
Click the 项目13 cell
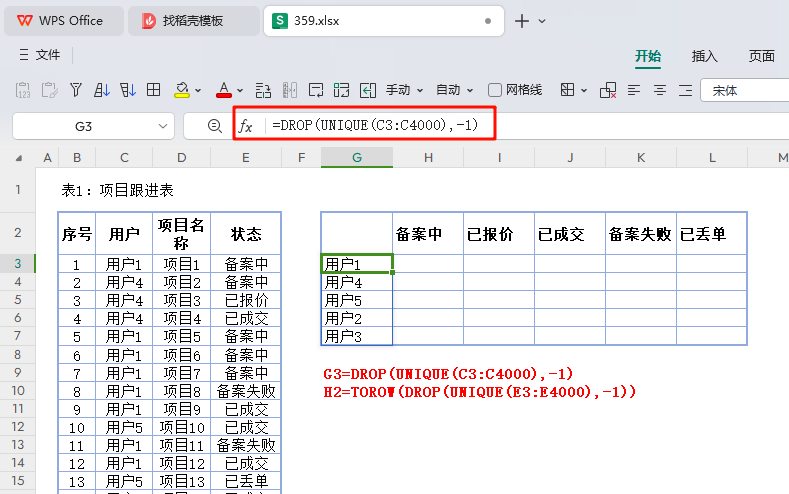(x=182, y=481)
